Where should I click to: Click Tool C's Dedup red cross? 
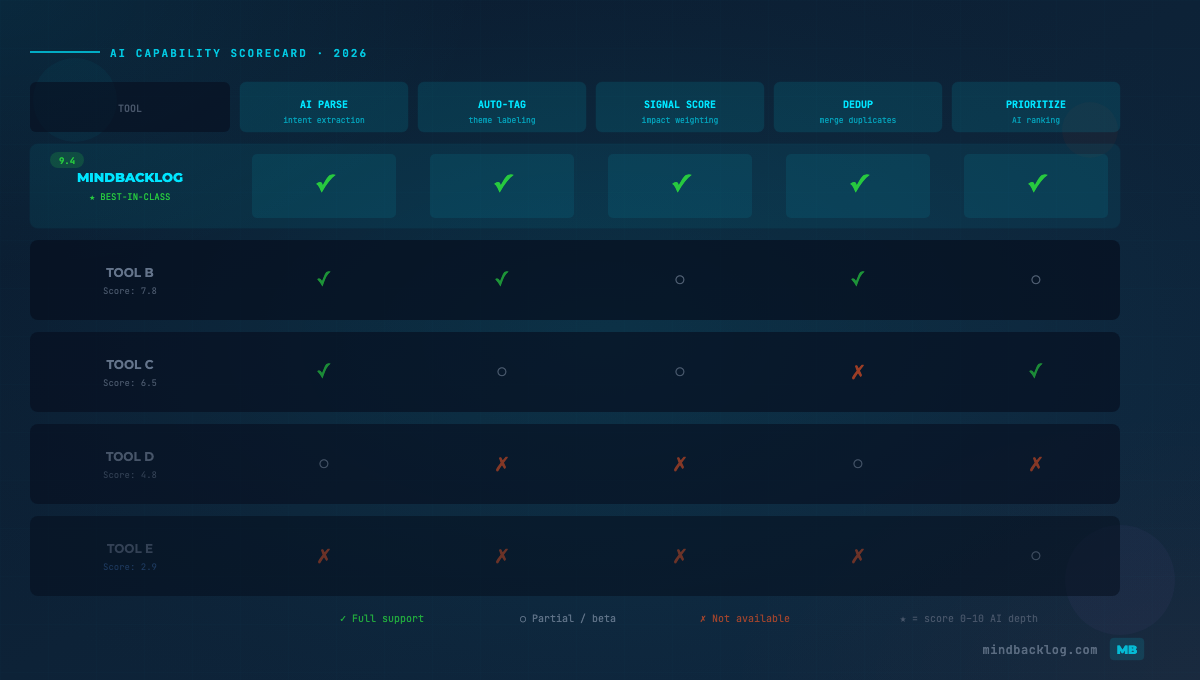pyautogui.click(x=858, y=372)
